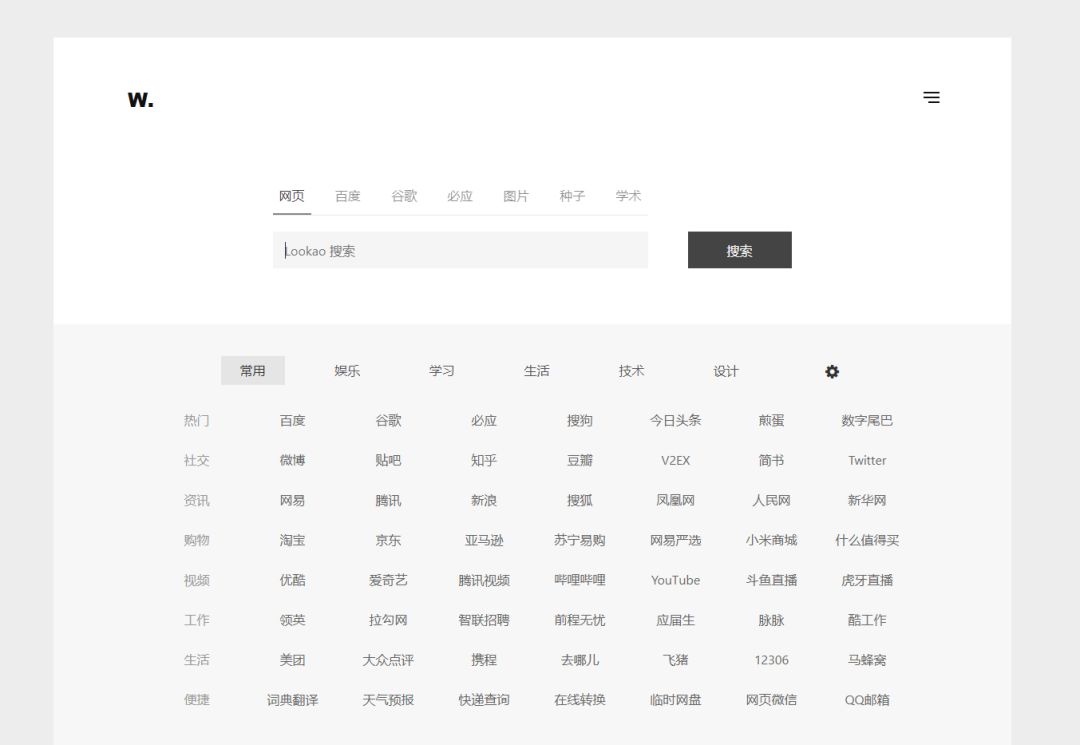This screenshot has width=1080, height=745.
Task: Switch to the 百度 search tab
Action: coord(347,196)
